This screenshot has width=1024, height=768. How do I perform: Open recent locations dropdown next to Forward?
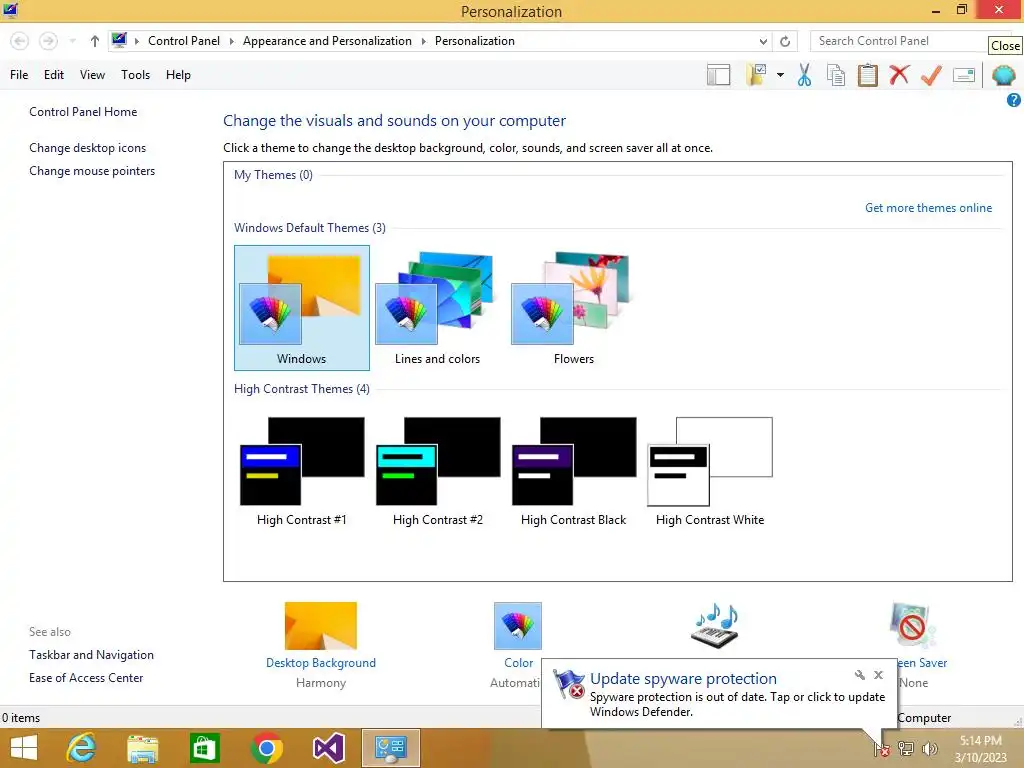click(x=72, y=41)
